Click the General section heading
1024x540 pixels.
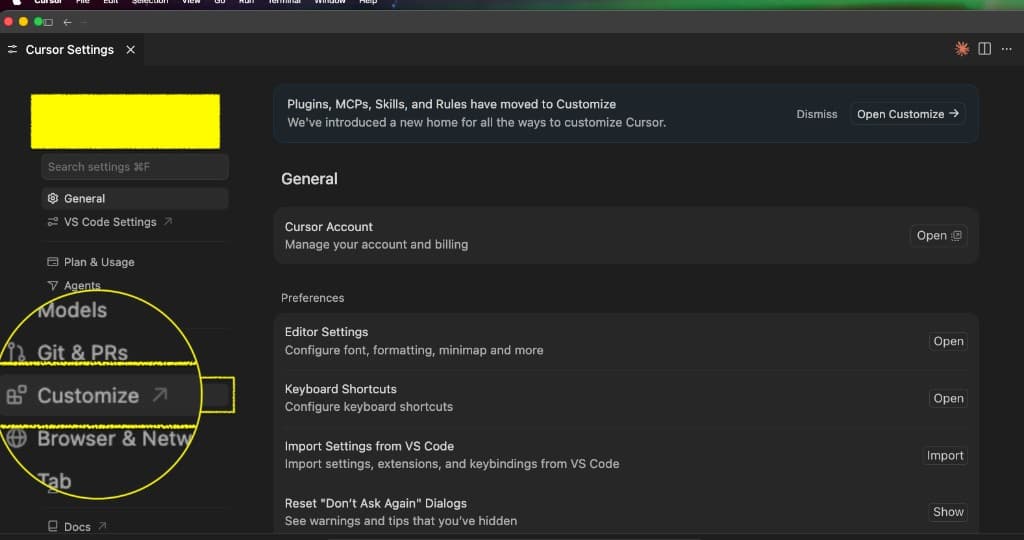tap(310, 179)
